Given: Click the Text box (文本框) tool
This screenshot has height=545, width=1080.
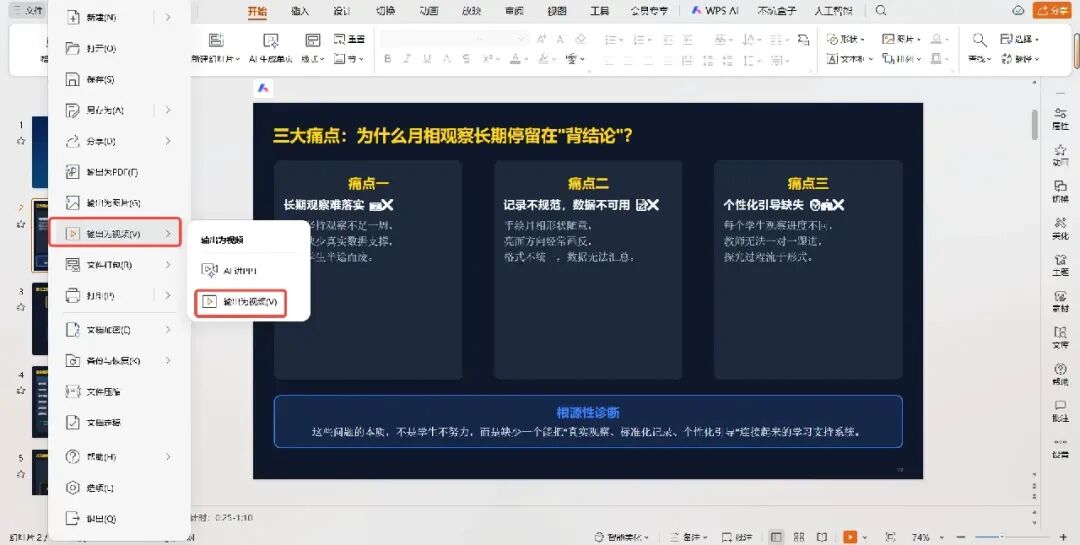Looking at the screenshot, I should [x=849, y=59].
